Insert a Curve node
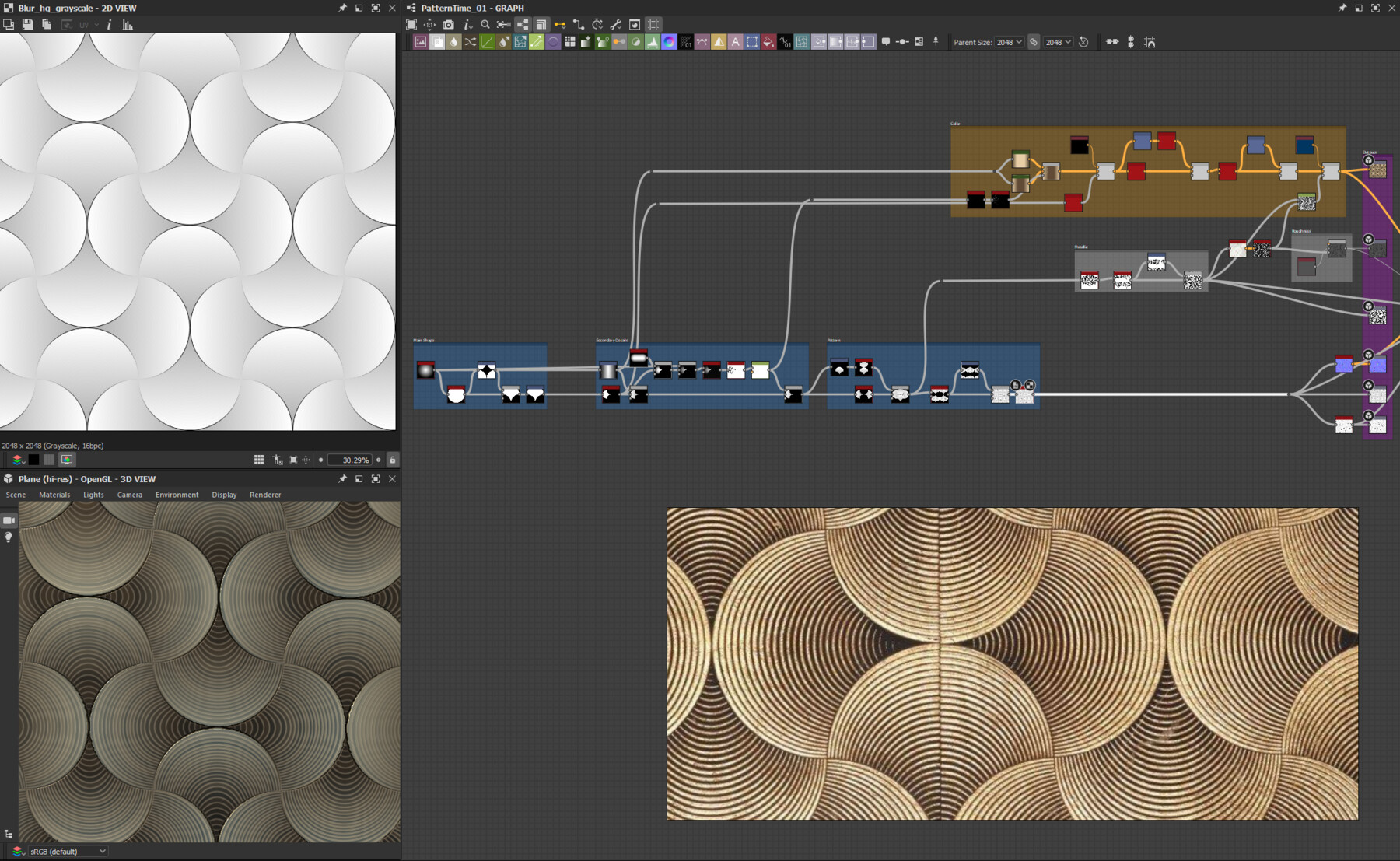 tap(487, 42)
